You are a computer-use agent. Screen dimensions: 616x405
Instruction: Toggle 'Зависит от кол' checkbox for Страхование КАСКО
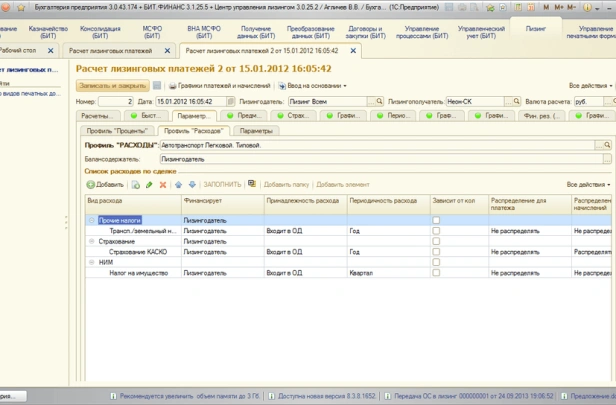pyautogui.click(x=436, y=251)
